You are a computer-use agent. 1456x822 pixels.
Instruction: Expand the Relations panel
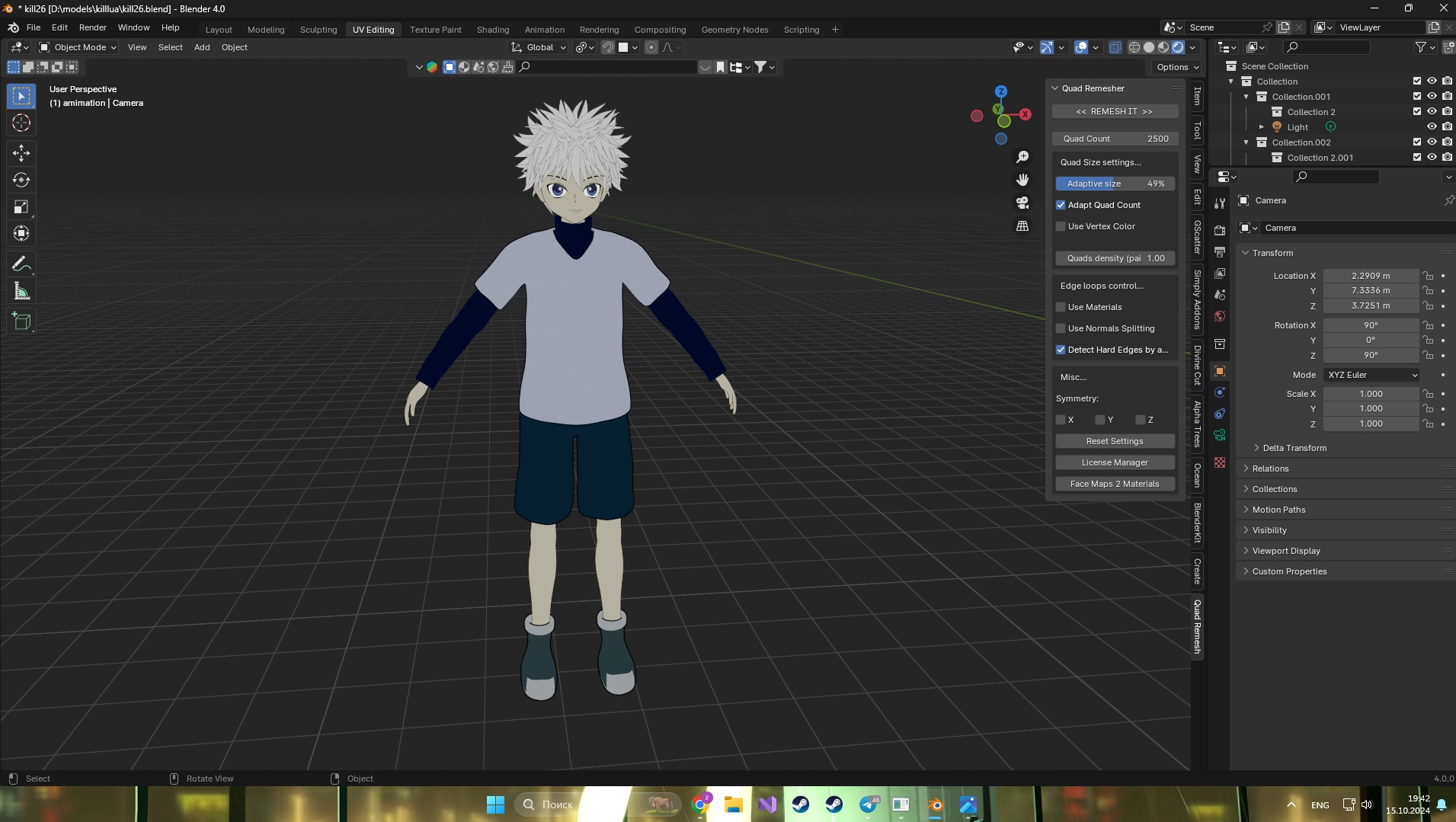[1270, 469]
